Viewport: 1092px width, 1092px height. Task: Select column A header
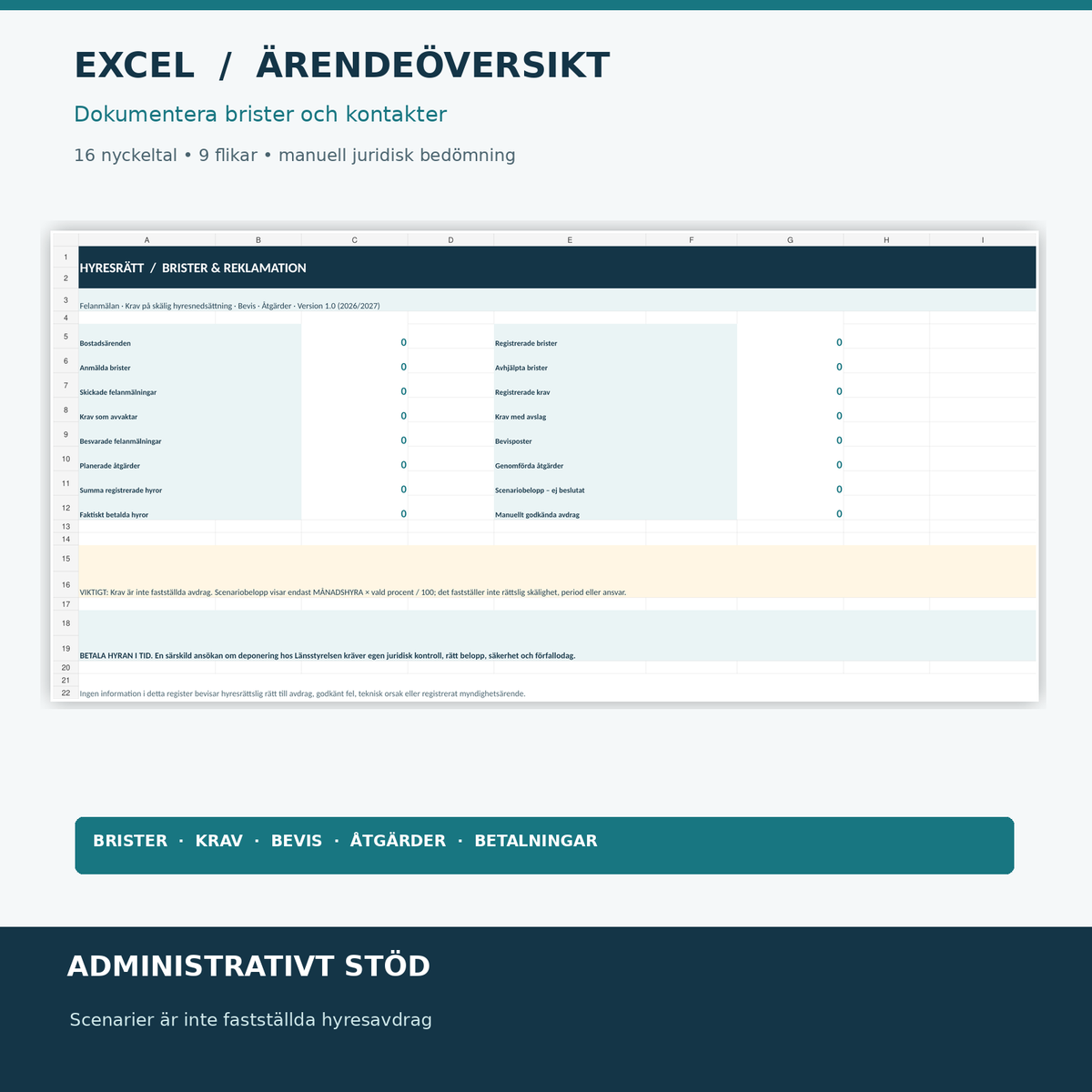click(147, 240)
